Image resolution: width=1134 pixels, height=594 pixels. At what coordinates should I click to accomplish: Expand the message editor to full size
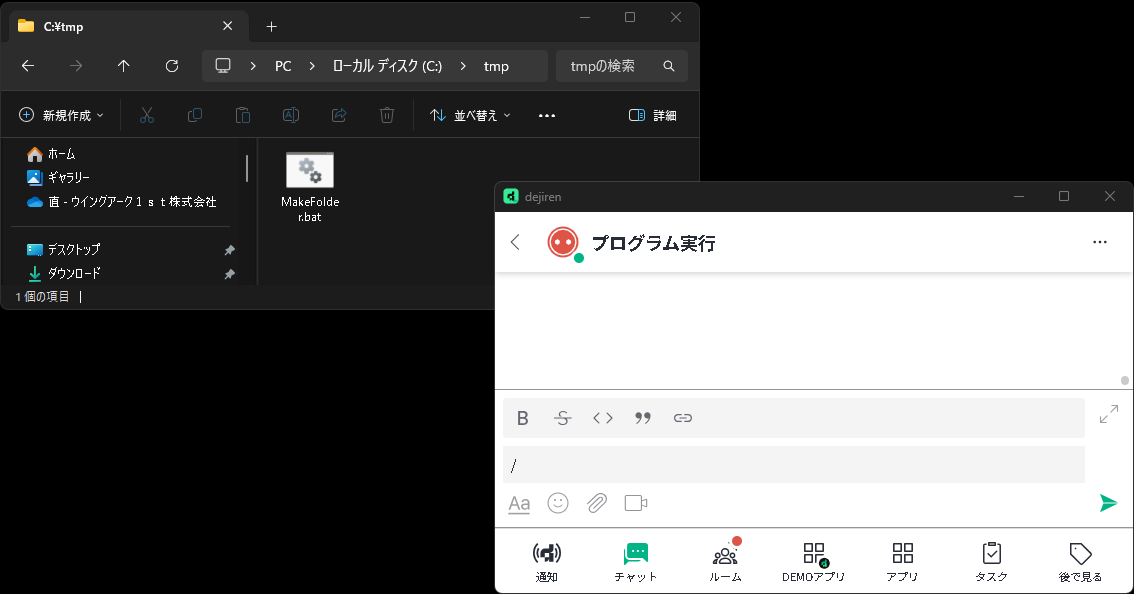click(x=1108, y=414)
